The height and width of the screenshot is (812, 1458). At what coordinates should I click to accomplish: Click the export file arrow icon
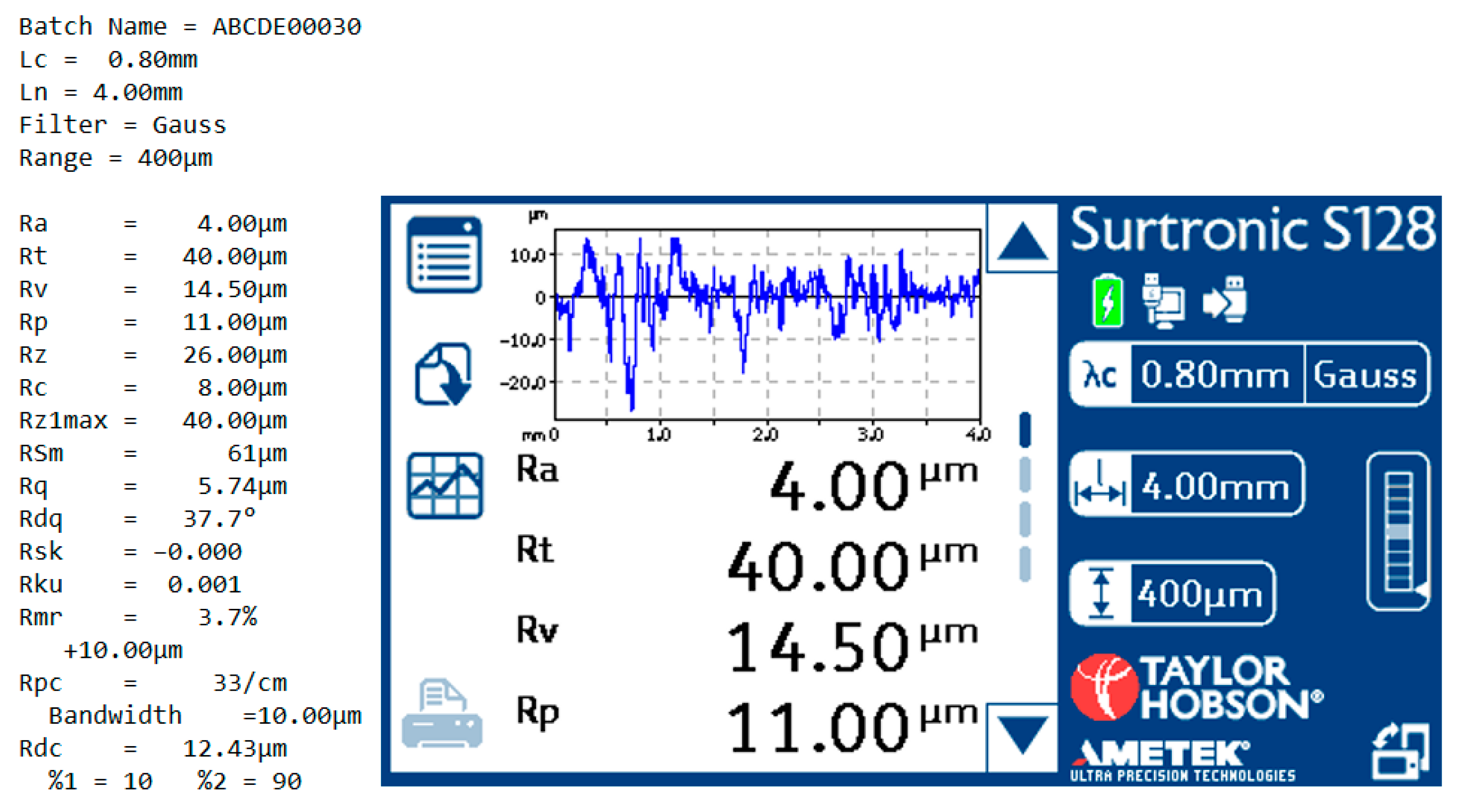(444, 374)
